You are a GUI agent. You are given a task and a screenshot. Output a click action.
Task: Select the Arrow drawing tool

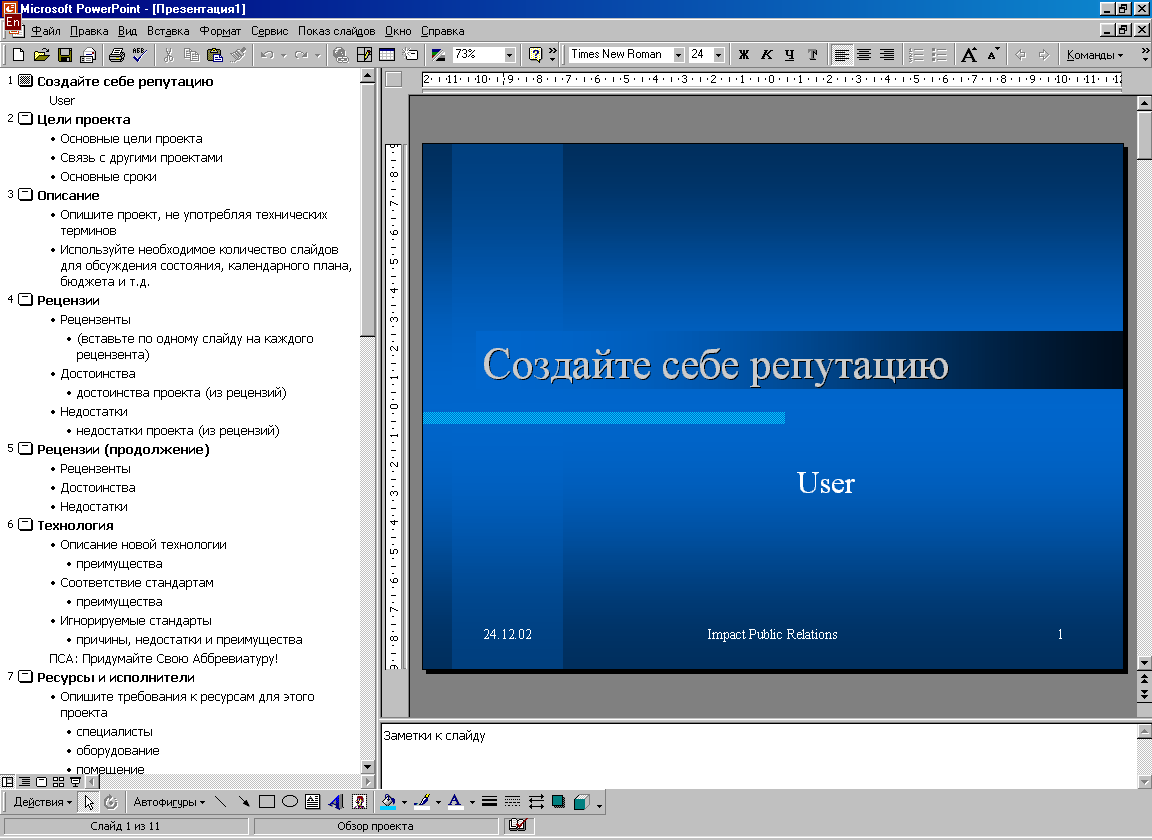tap(243, 802)
